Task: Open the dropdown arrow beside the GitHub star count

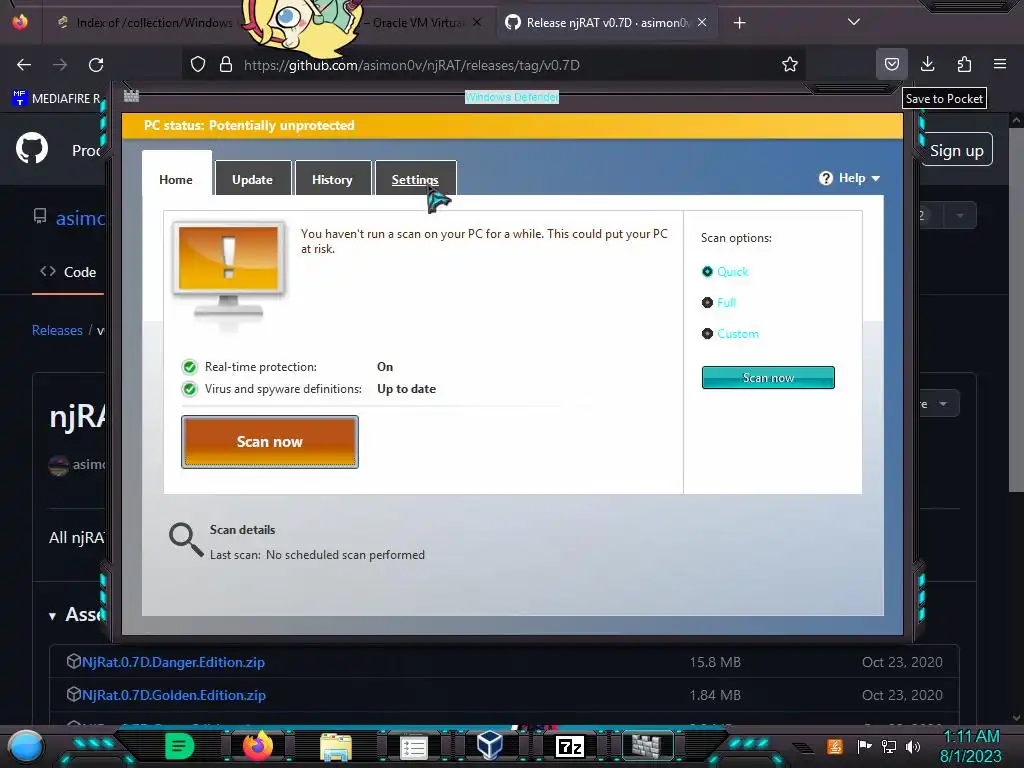Action: coord(960,215)
